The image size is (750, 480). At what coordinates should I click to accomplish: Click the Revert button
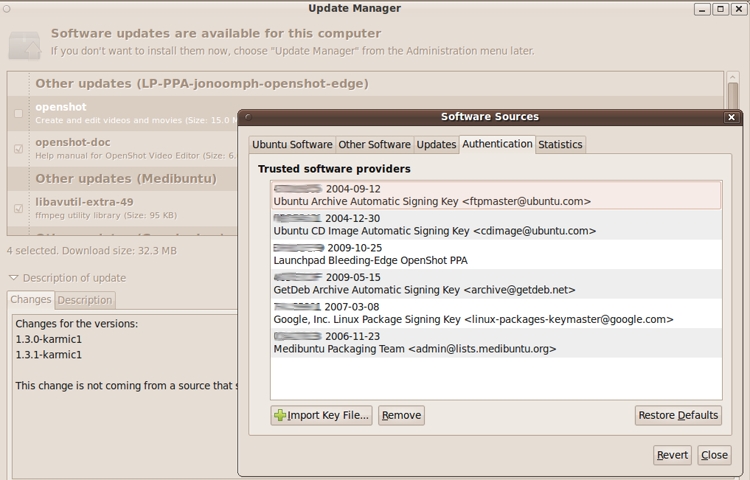coord(672,455)
